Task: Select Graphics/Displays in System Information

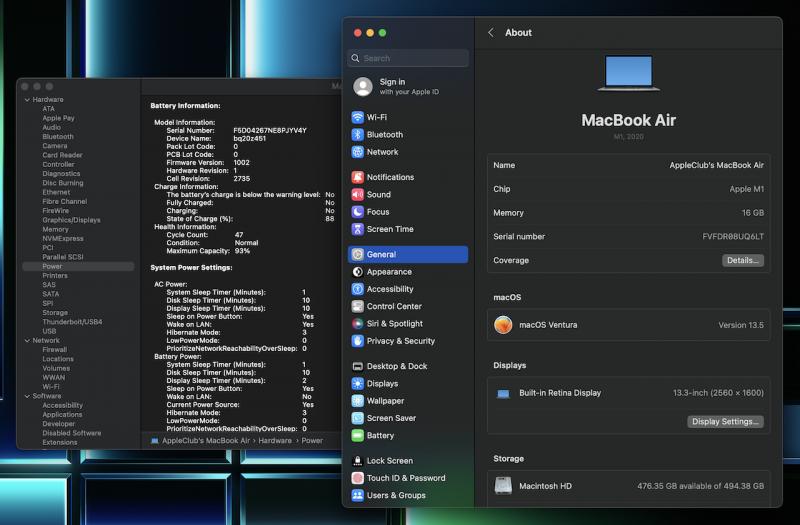Action: pos(71,220)
